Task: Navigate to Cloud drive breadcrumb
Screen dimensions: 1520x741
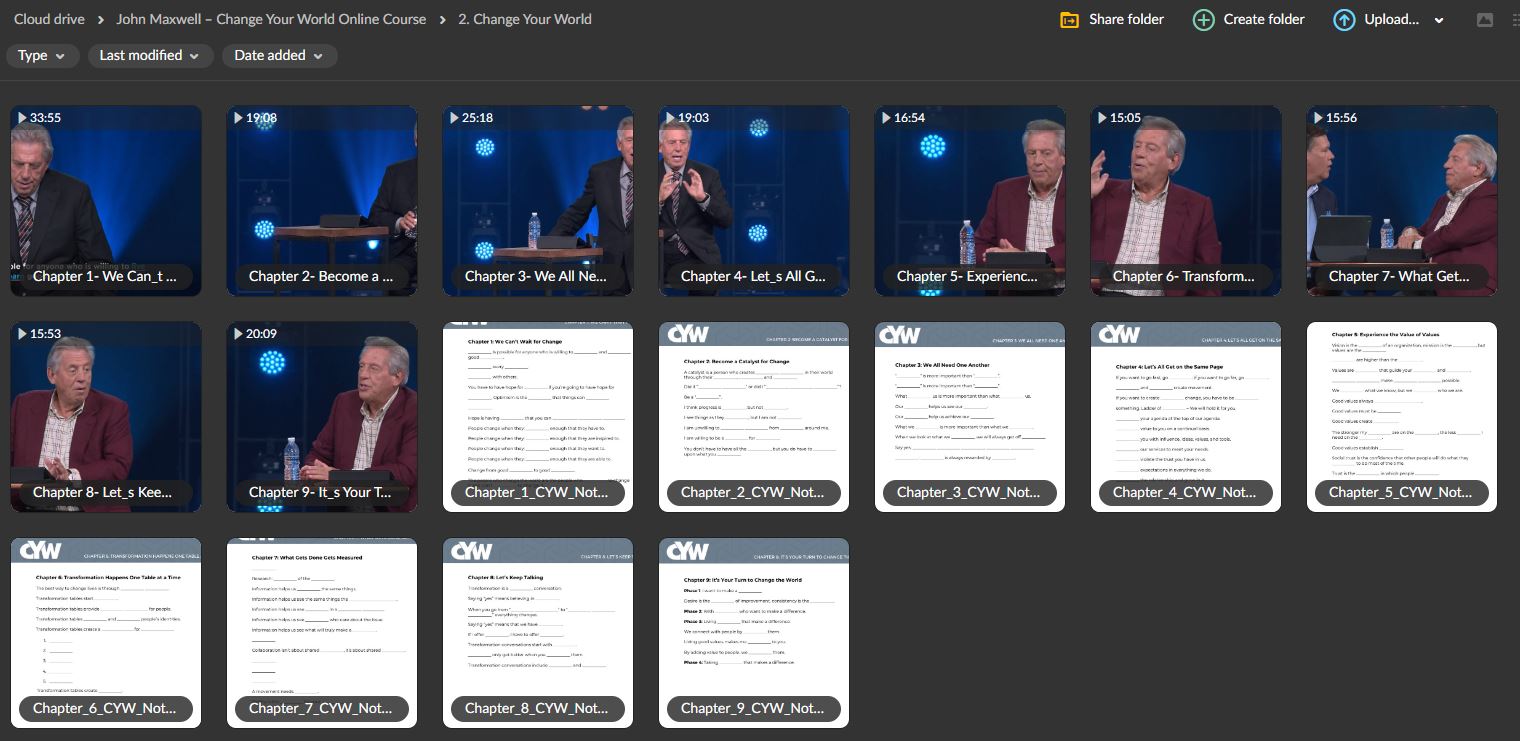Action: 48,19
